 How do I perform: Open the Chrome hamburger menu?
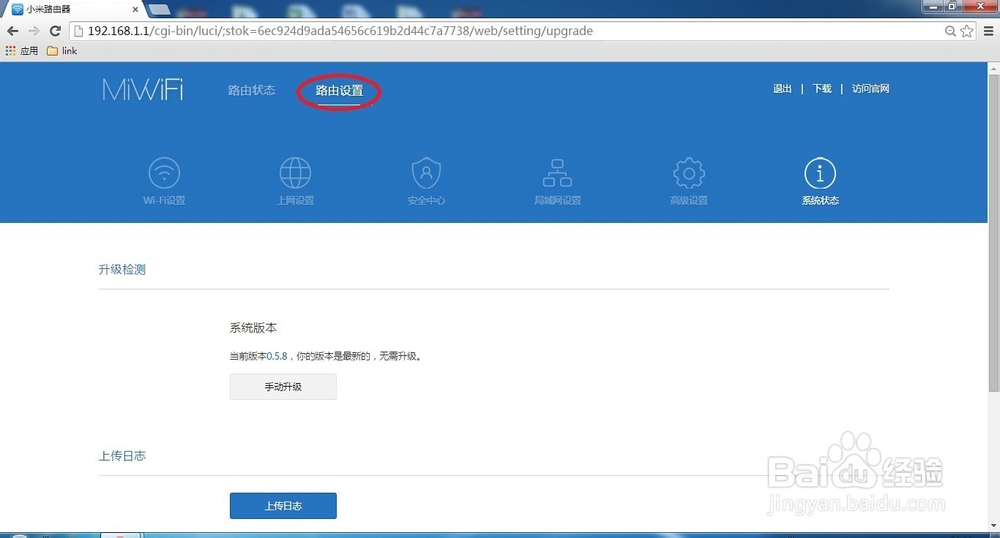[989, 31]
